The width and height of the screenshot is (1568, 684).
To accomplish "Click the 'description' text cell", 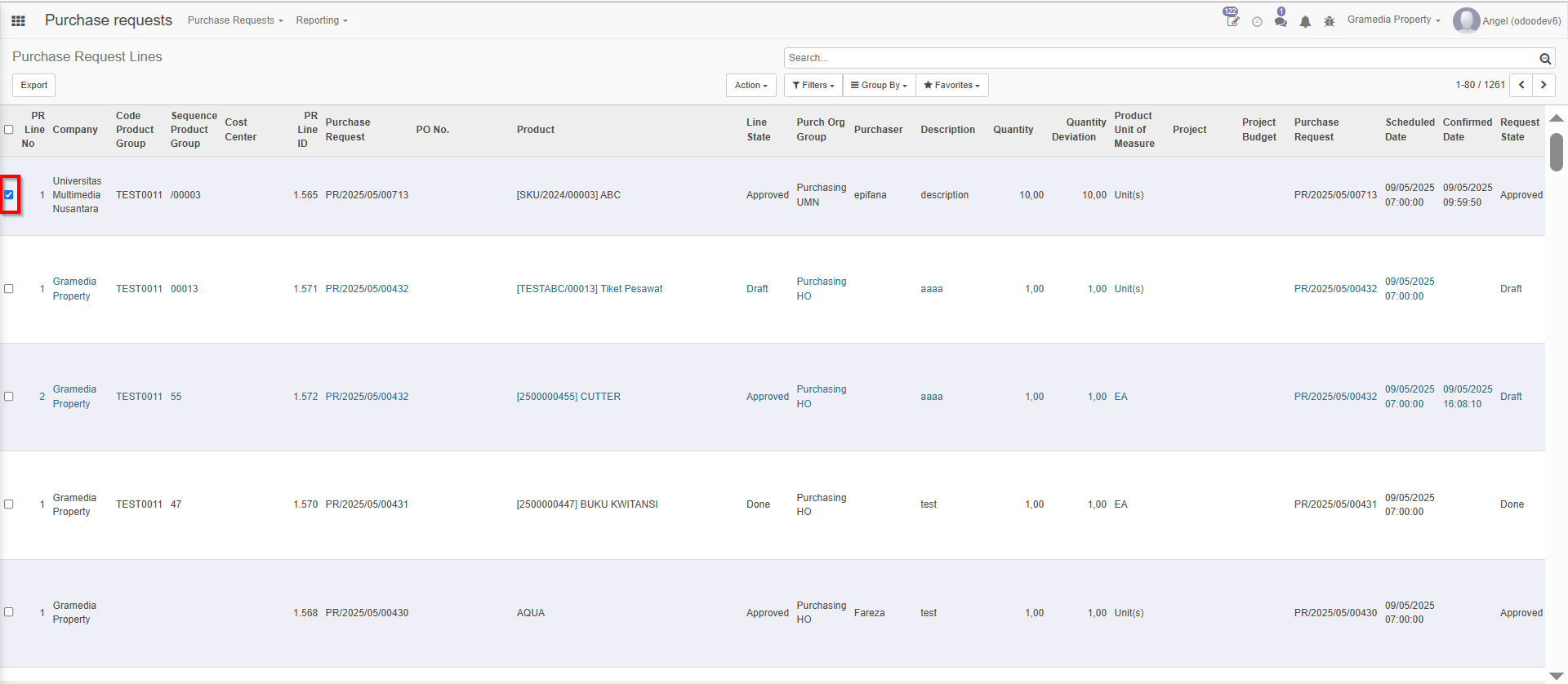I will 944,195.
